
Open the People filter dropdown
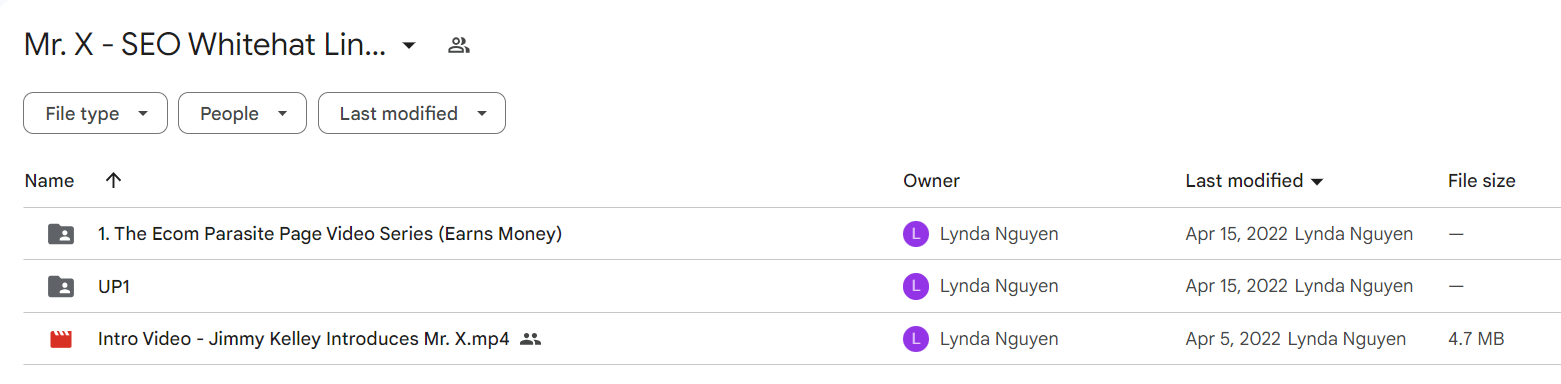[x=241, y=113]
